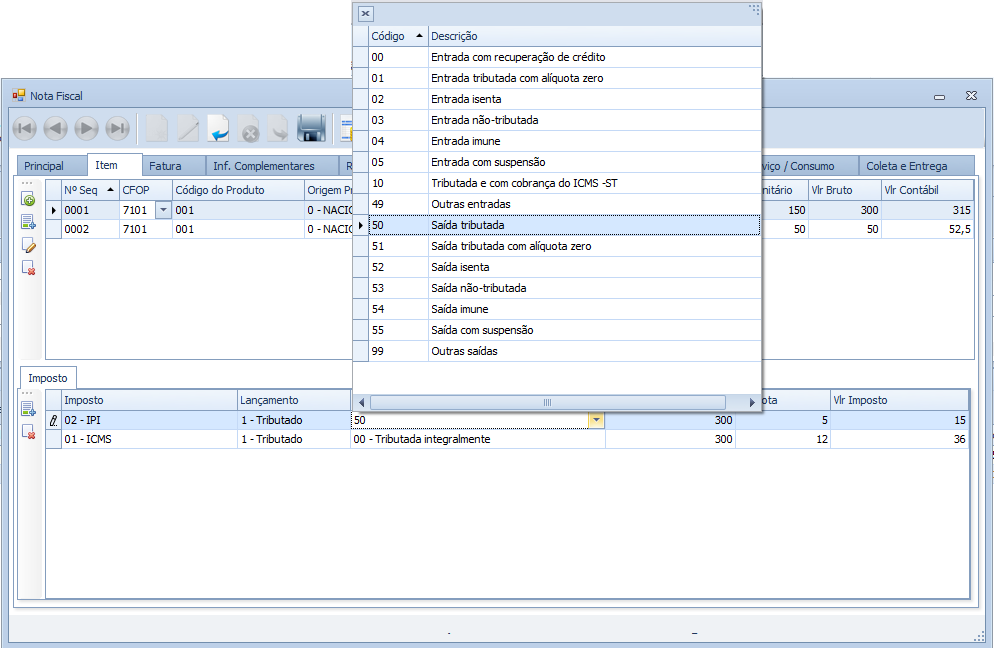The width and height of the screenshot is (994, 648).
Task: Sort the popup list by Código column
Action: pyautogui.click(x=397, y=36)
